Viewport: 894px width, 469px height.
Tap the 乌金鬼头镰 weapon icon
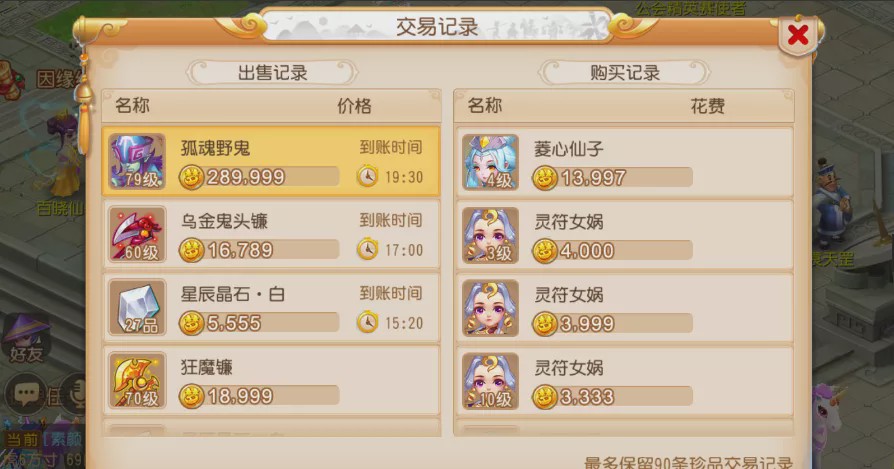coord(137,234)
